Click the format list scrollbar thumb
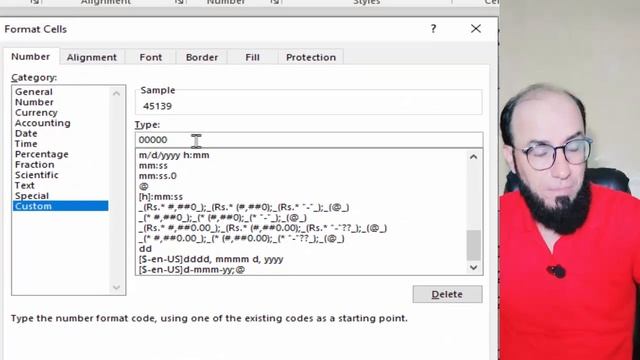The height and width of the screenshot is (360, 640). tap(473, 245)
